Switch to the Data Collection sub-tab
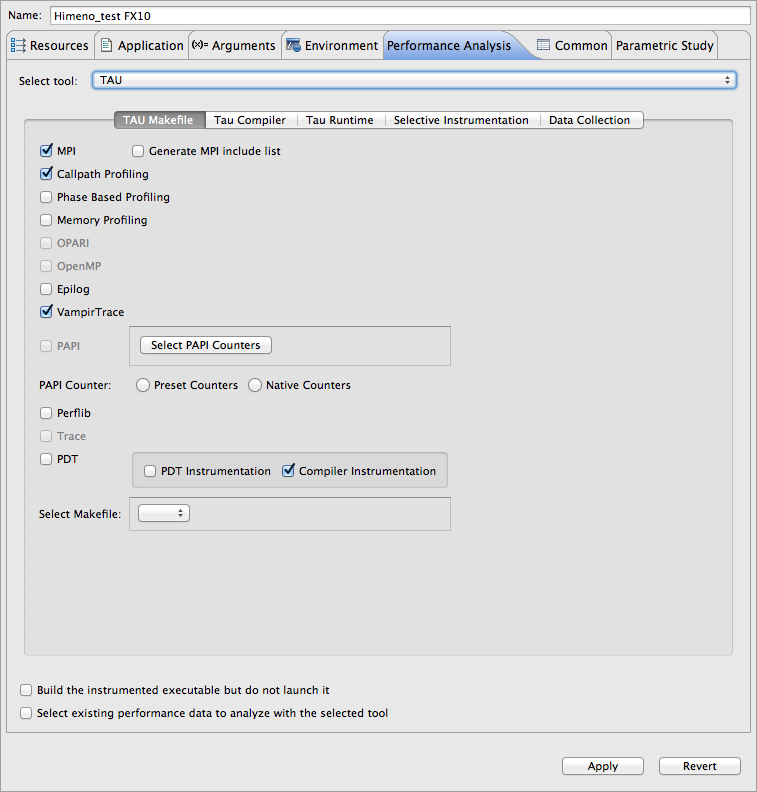757x792 pixels. [589, 120]
